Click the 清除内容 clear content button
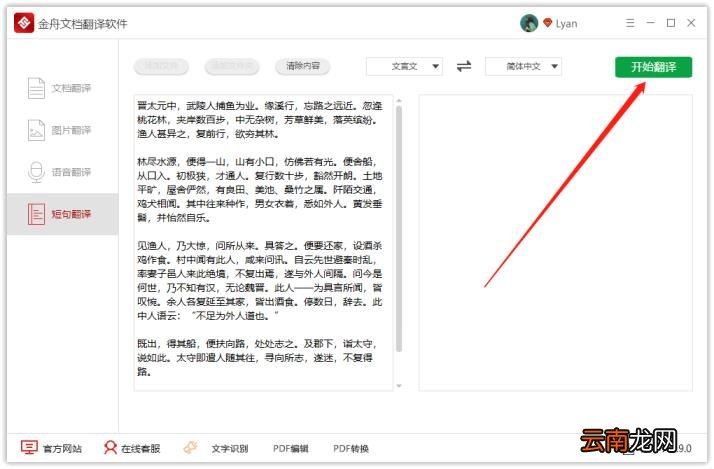This screenshot has height=469, width=714. 303,66
